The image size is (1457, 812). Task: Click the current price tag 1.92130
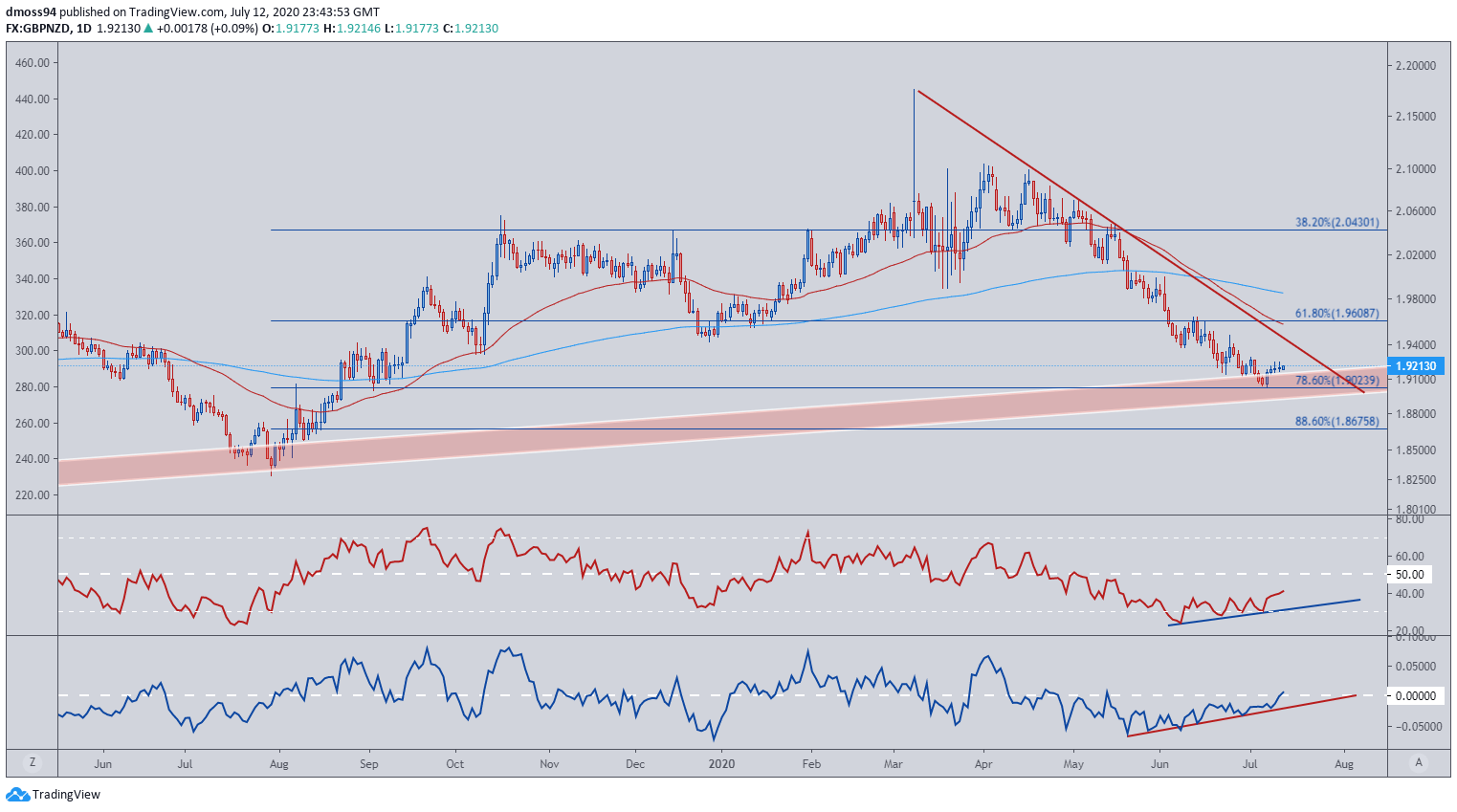[x=1418, y=366]
